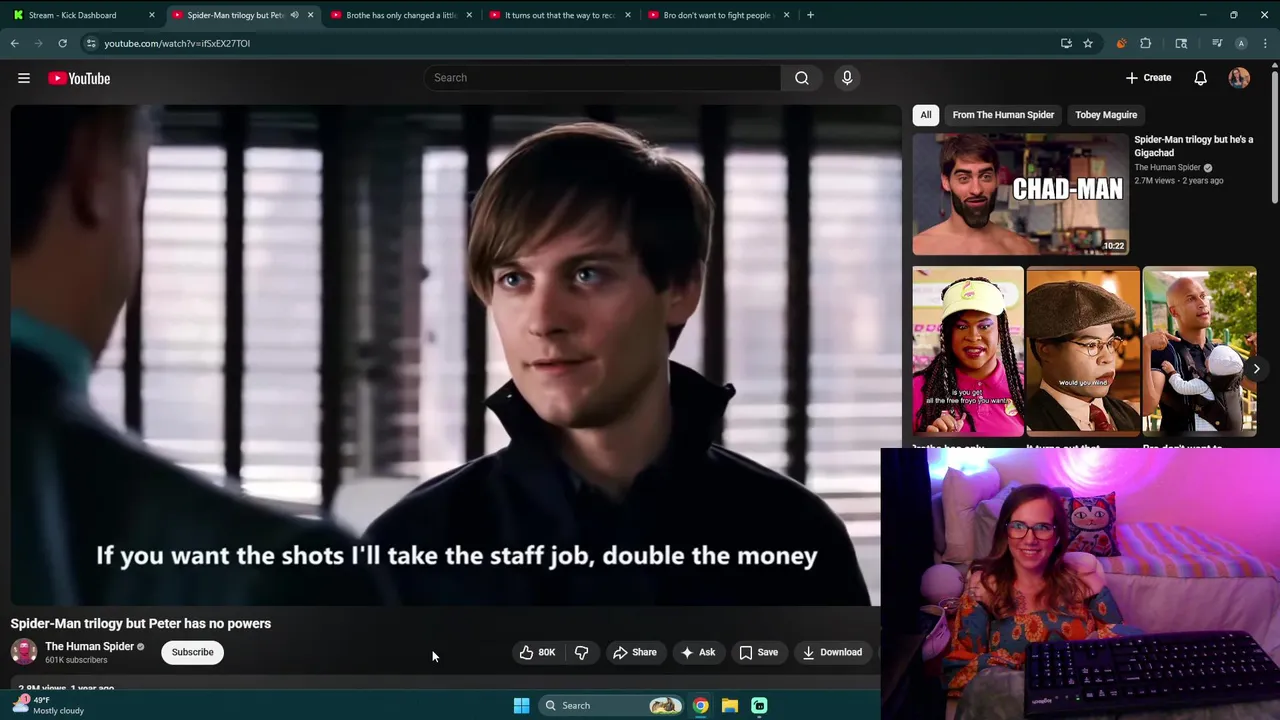Click the Ask button
Screen dimensions: 1280x720
(x=698, y=652)
